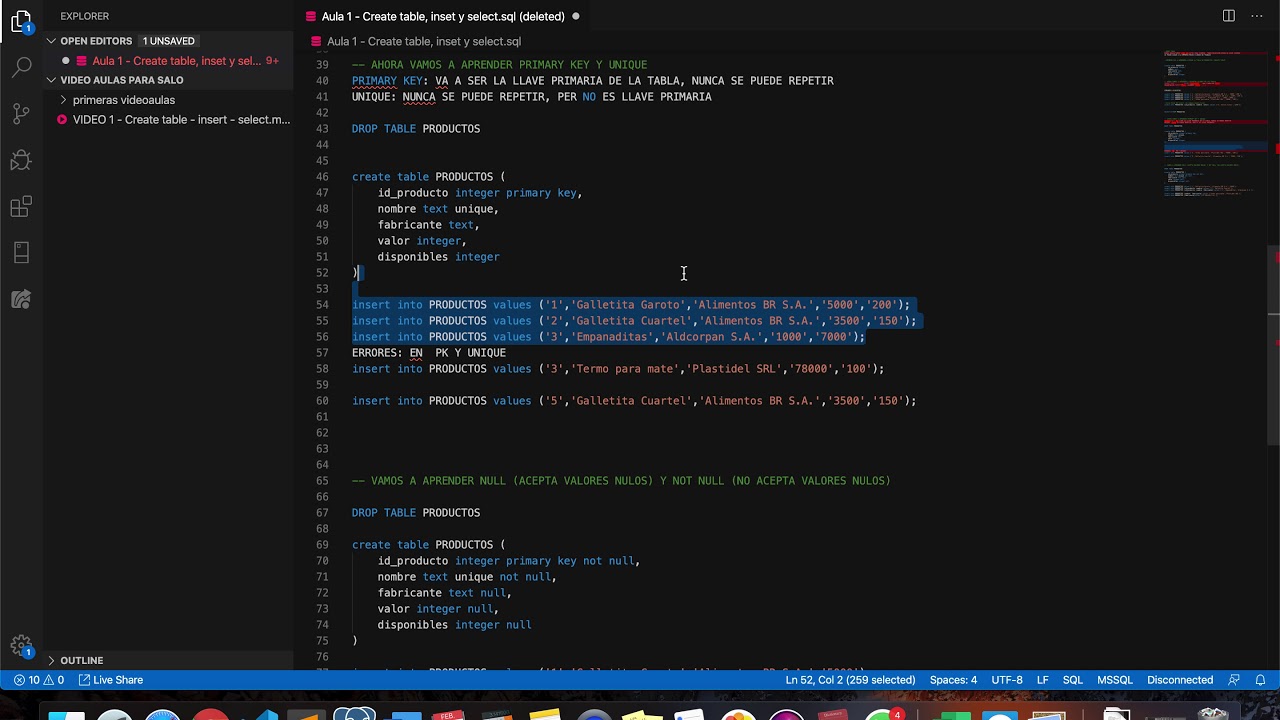Viewport: 1280px width, 720px height.
Task: Click the 9+ problems badge on Aula 1
Action: [272, 61]
